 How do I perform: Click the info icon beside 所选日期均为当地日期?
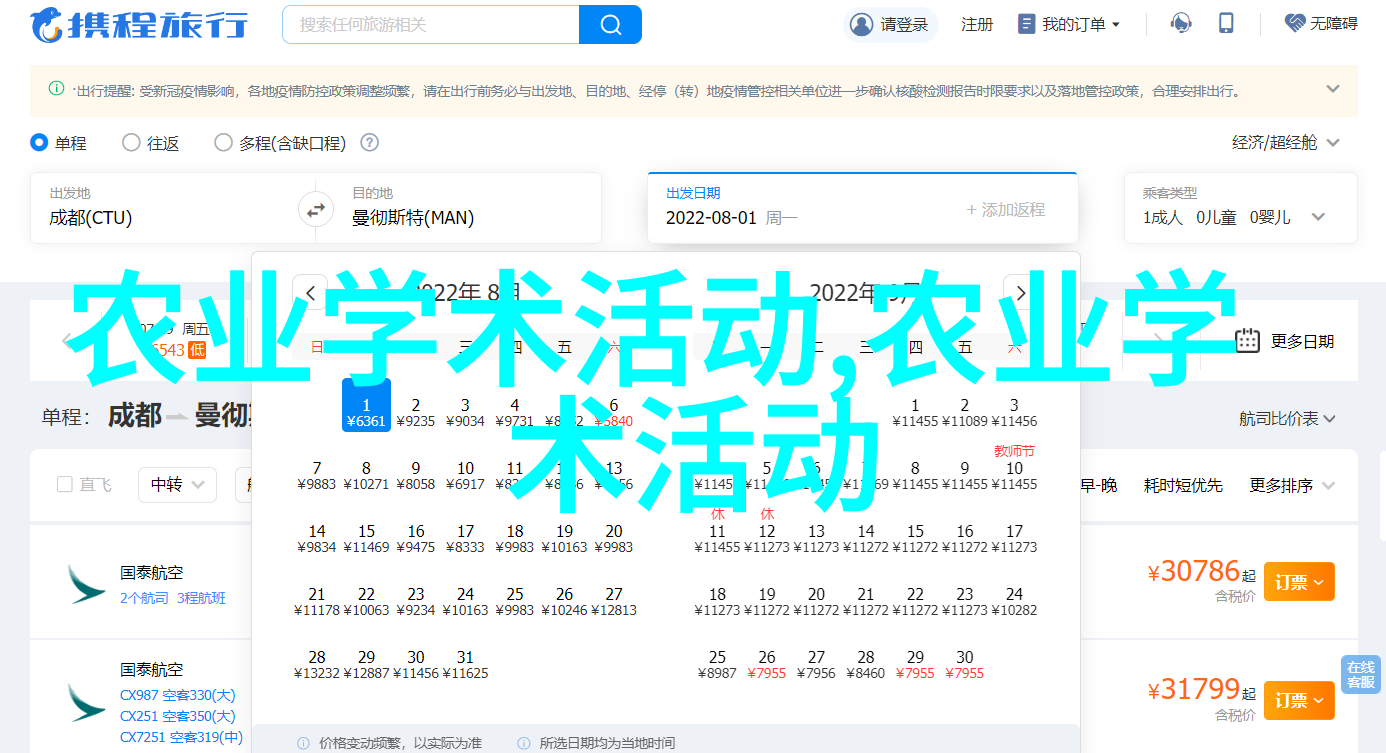point(524,743)
